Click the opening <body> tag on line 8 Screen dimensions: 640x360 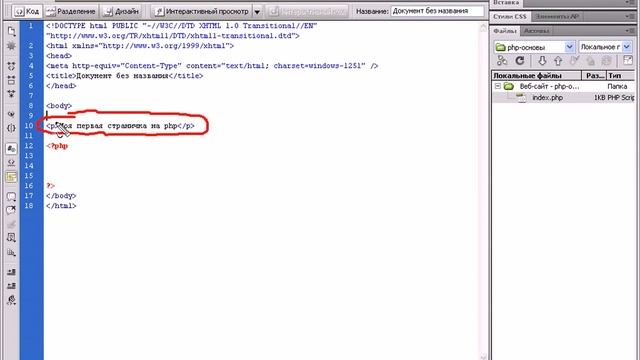(59, 106)
